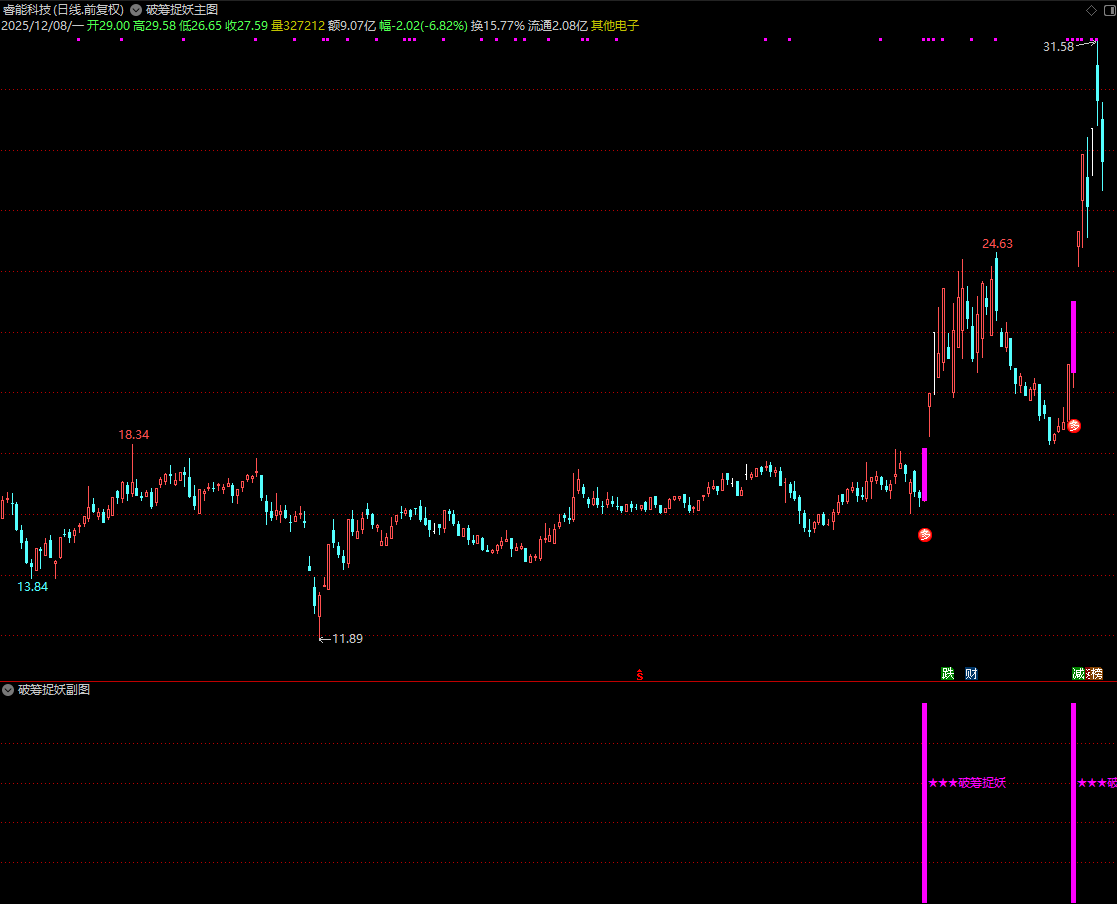
Task: Expand the 破筹捉妖副图 indicator dropdown arrow
Action: [8, 690]
